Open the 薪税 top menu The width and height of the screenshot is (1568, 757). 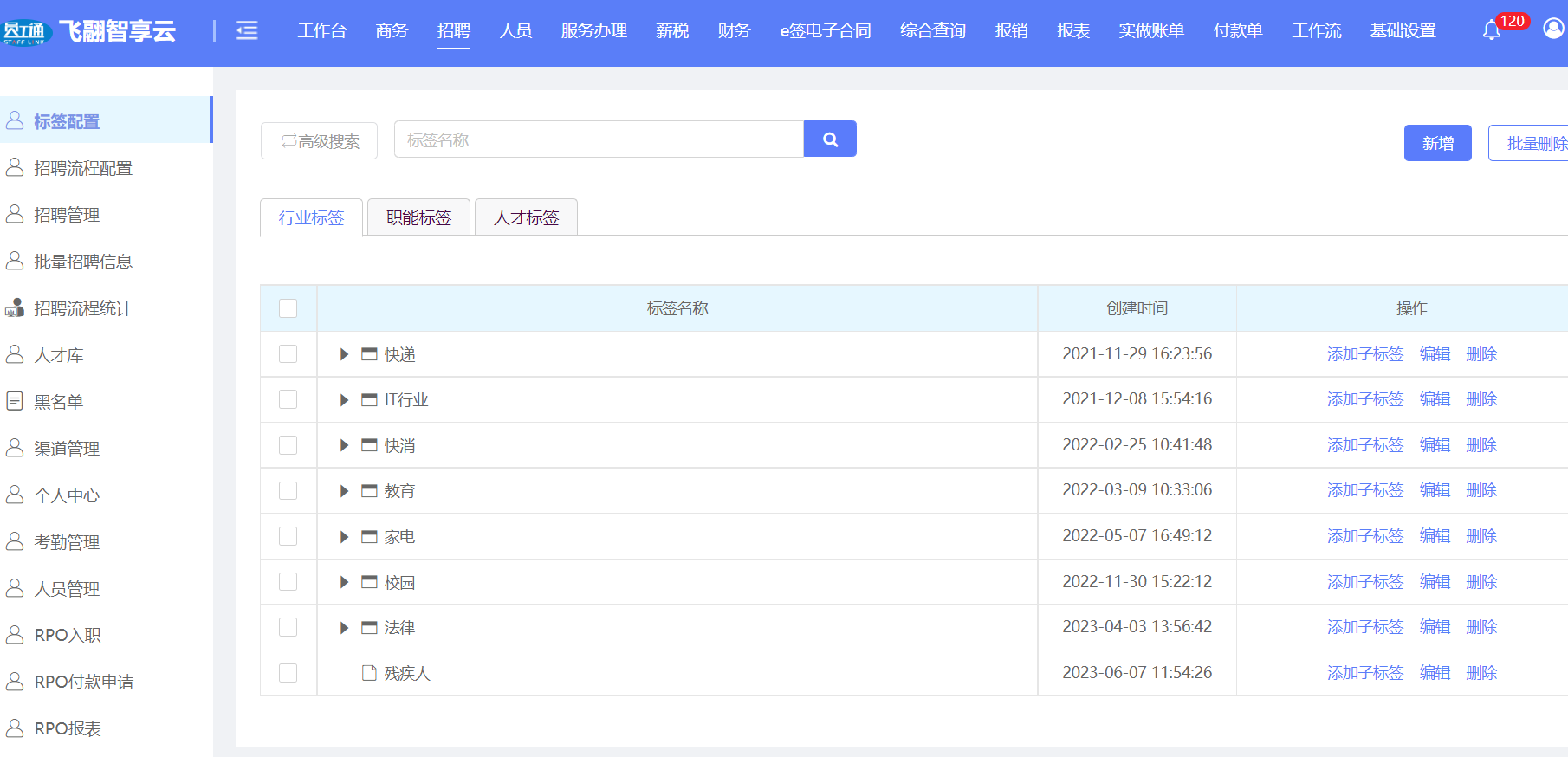point(672,31)
